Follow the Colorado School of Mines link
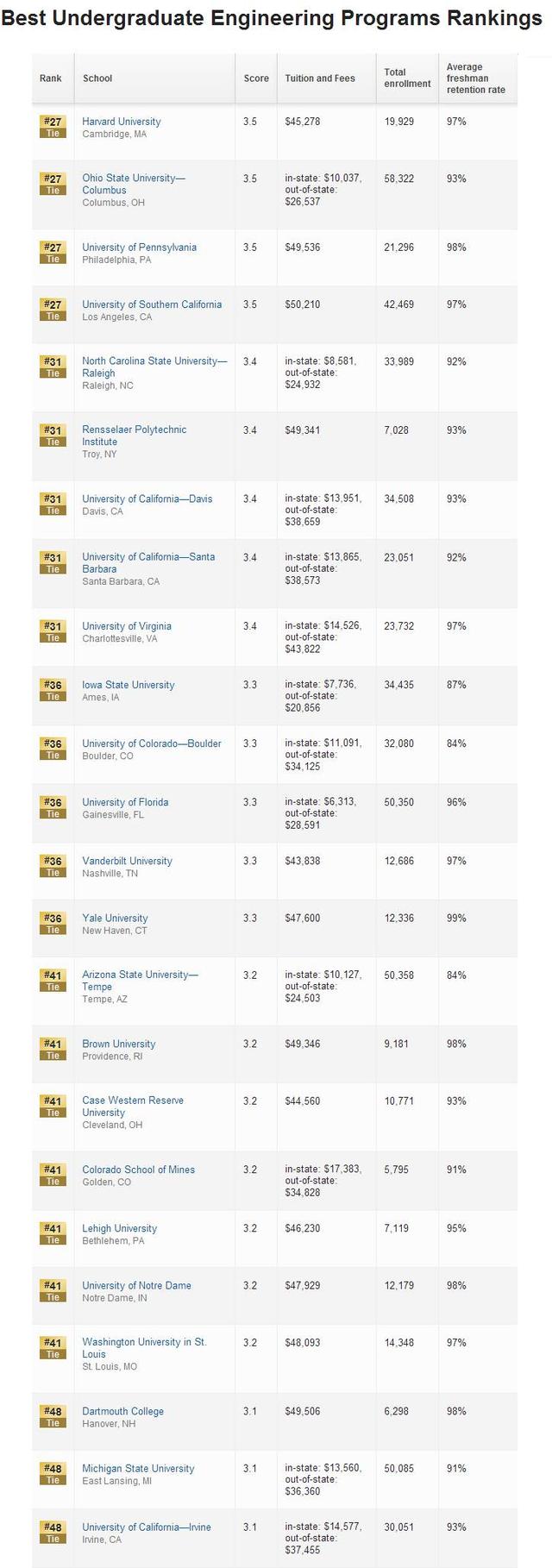The width and height of the screenshot is (552, 1568). [x=138, y=1170]
